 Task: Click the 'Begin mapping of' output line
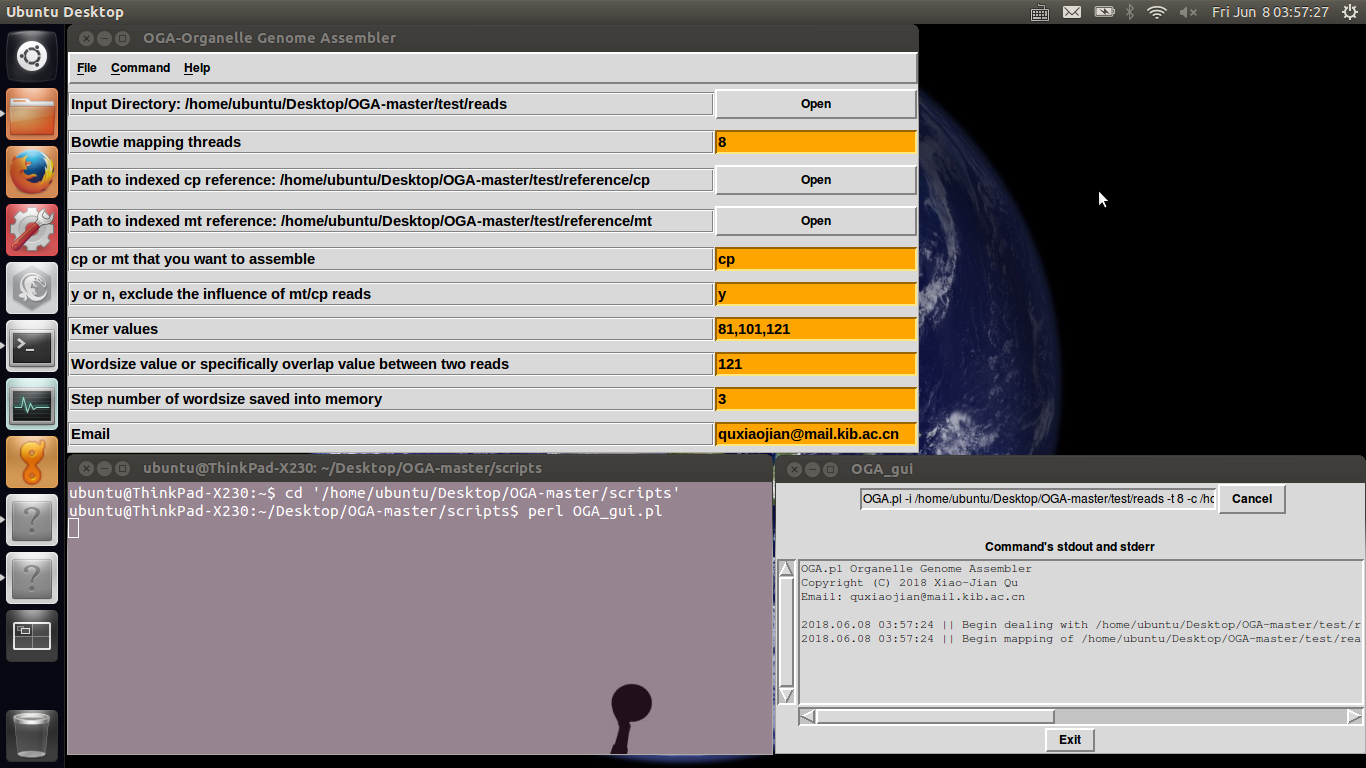pos(1081,639)
